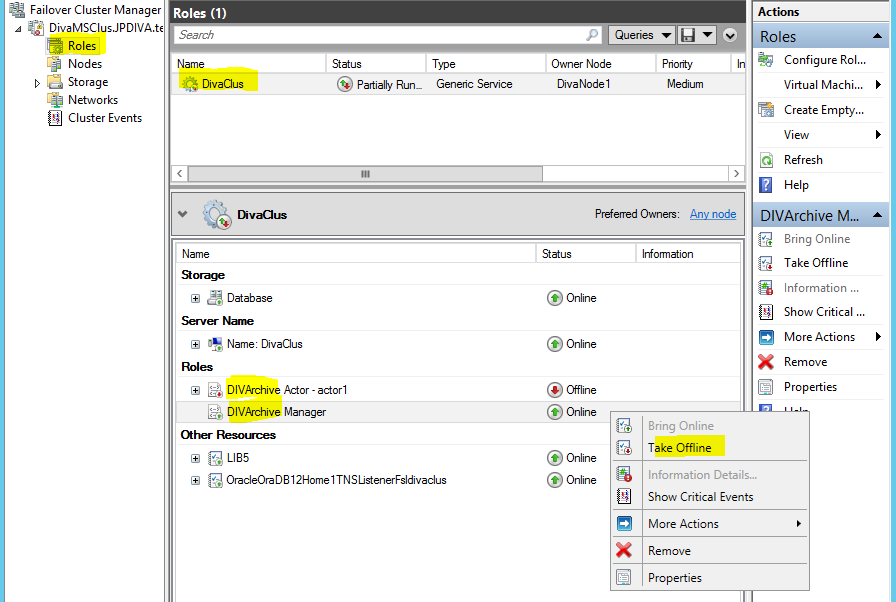Open Virtual Machines submenu in Actions
The image size is (896, 602).
click(x=823, y=85)
